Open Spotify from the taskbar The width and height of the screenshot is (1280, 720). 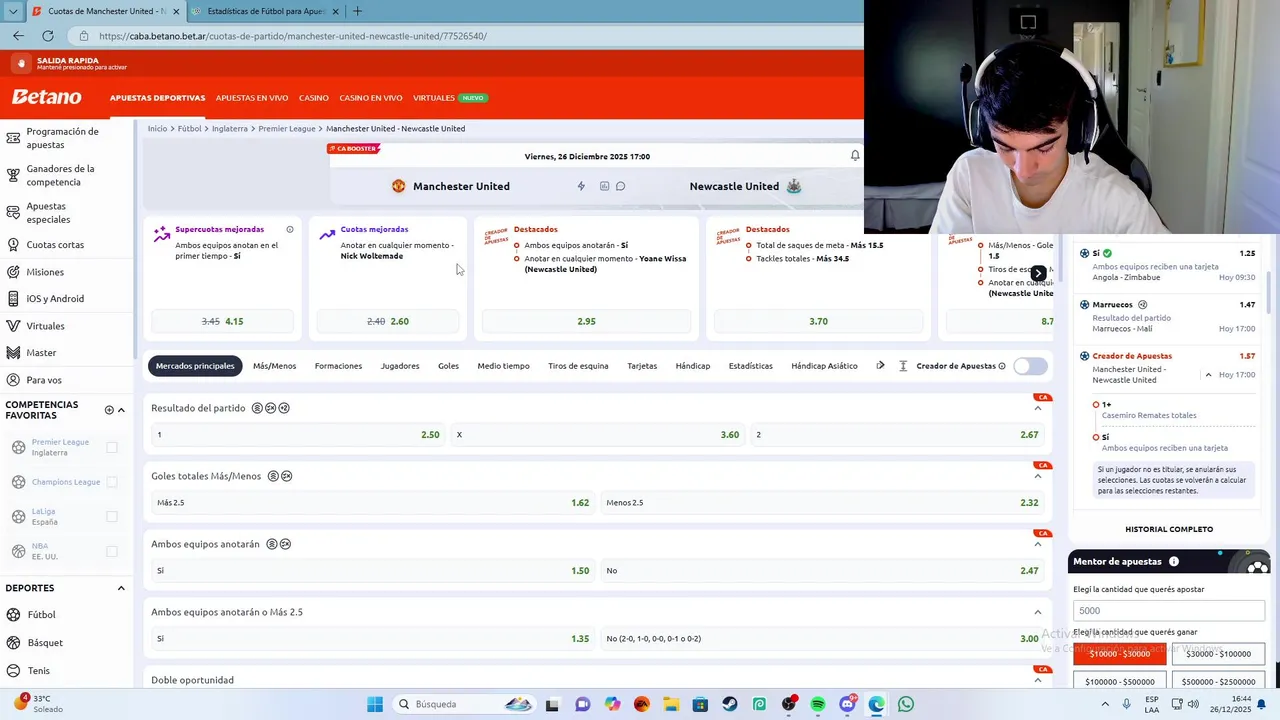[818, 704]
